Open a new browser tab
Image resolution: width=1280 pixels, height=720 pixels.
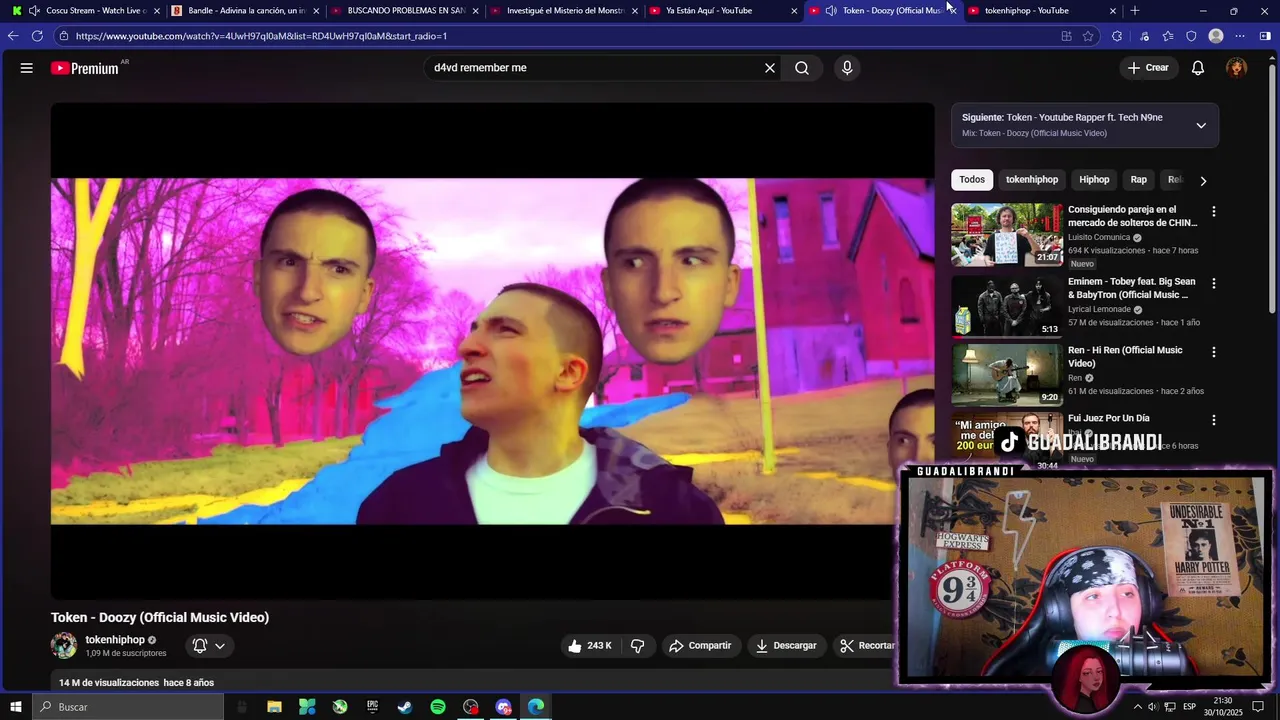click(1134, 11)
